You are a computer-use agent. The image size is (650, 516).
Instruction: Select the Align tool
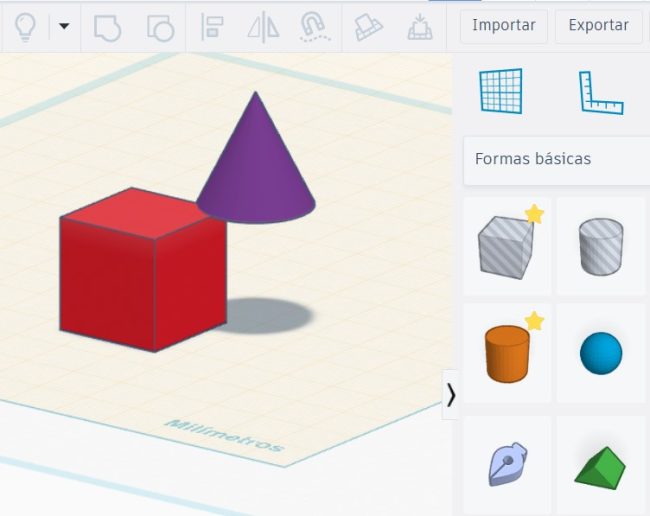pos(212,27)
